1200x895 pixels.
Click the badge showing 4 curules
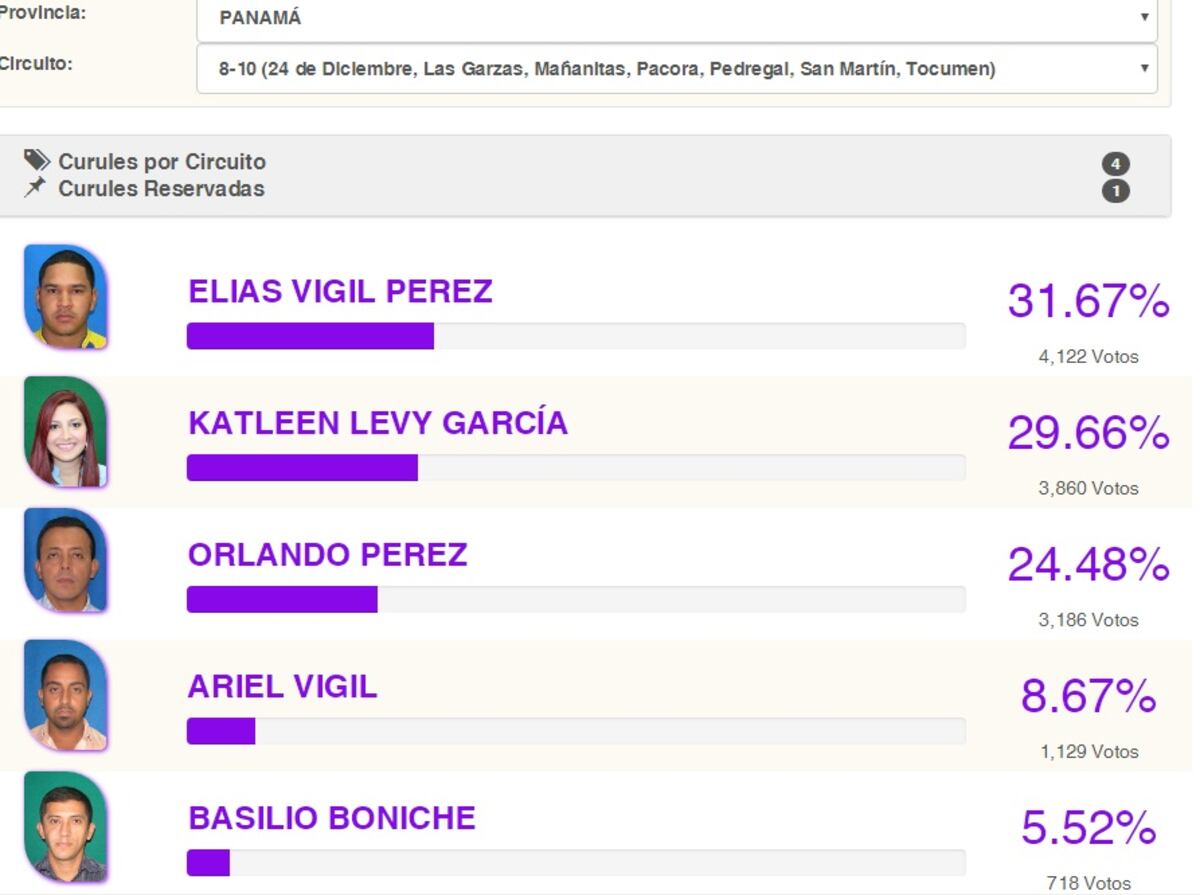tap(1115, 164)
